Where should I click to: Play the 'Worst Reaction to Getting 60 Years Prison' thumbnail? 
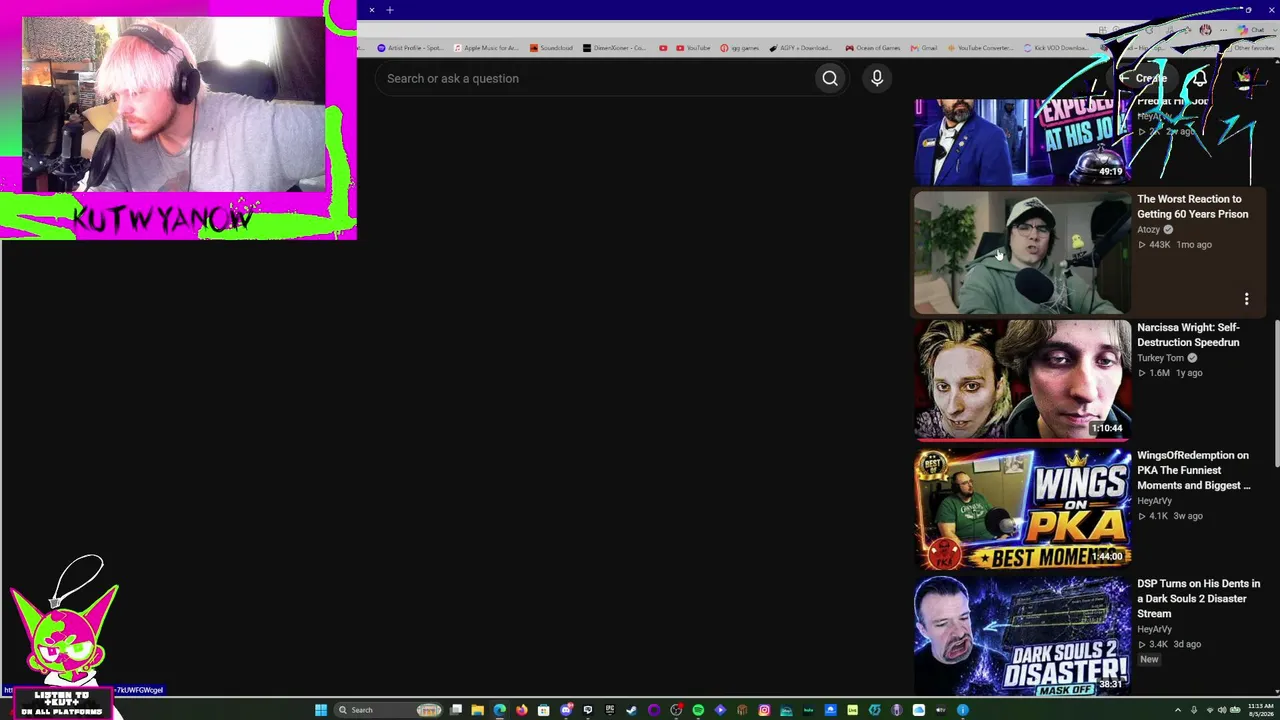pos(1022,253)
